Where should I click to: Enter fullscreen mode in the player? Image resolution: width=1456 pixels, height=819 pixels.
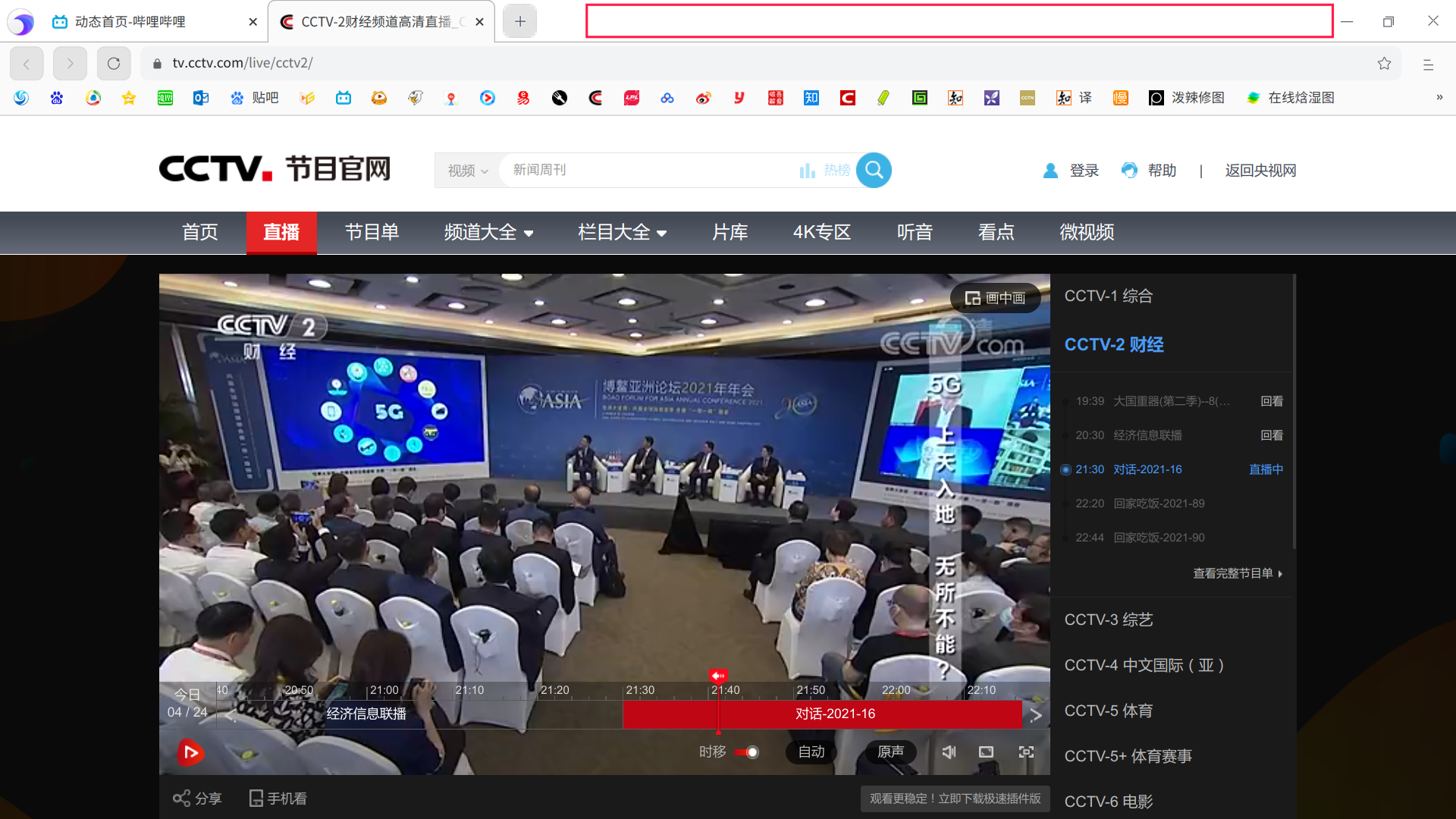[1026, 752]
